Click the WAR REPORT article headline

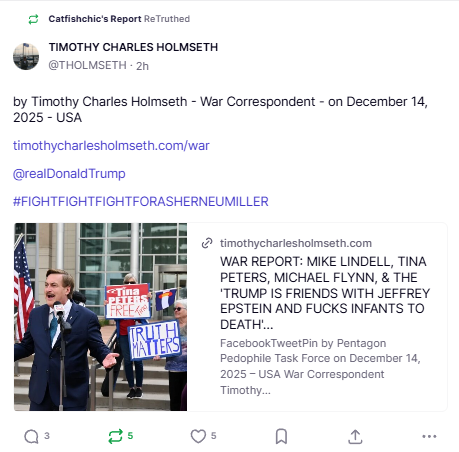325,293
